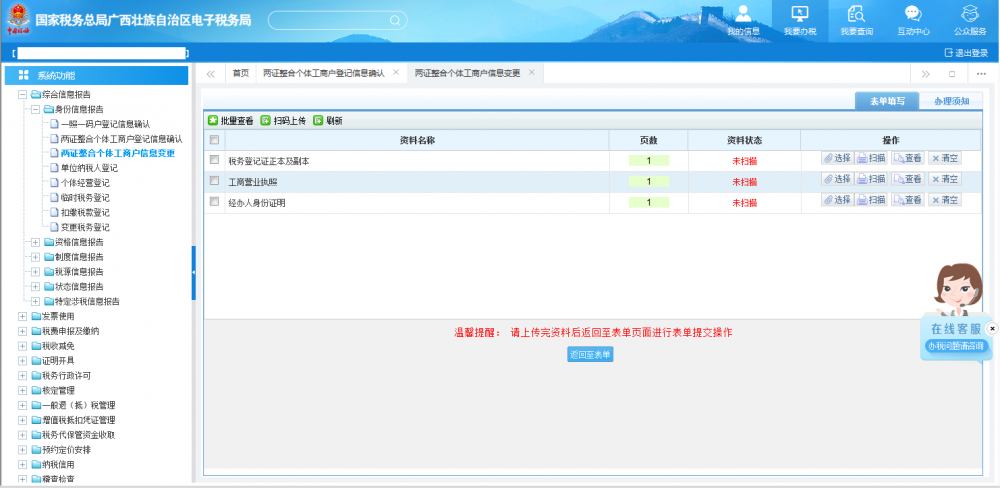Click the search magnifier icon
This screenshot has width=1000, height=488.
coord(395,20)
